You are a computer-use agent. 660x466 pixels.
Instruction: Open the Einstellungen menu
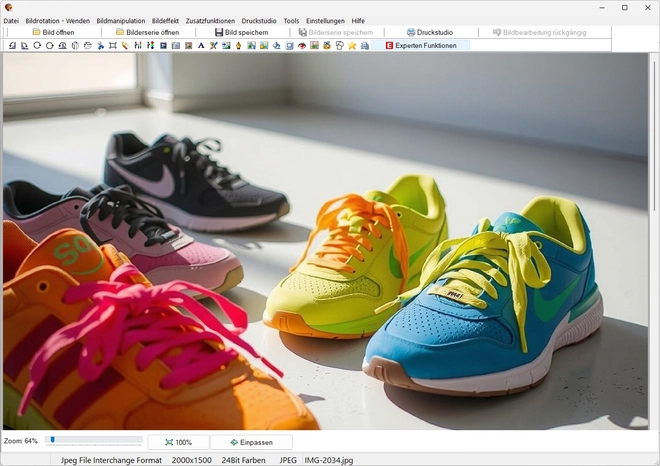325,20
